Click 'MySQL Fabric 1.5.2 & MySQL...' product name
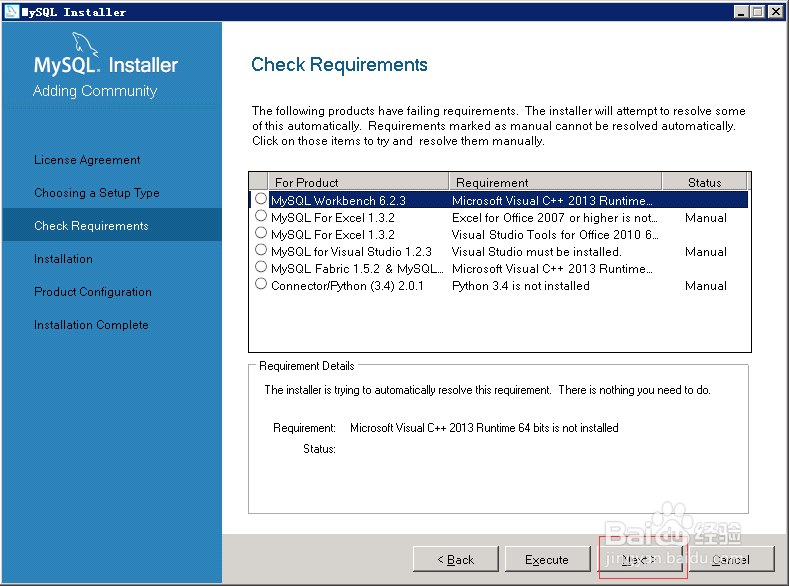 click(x=357, y=269)
